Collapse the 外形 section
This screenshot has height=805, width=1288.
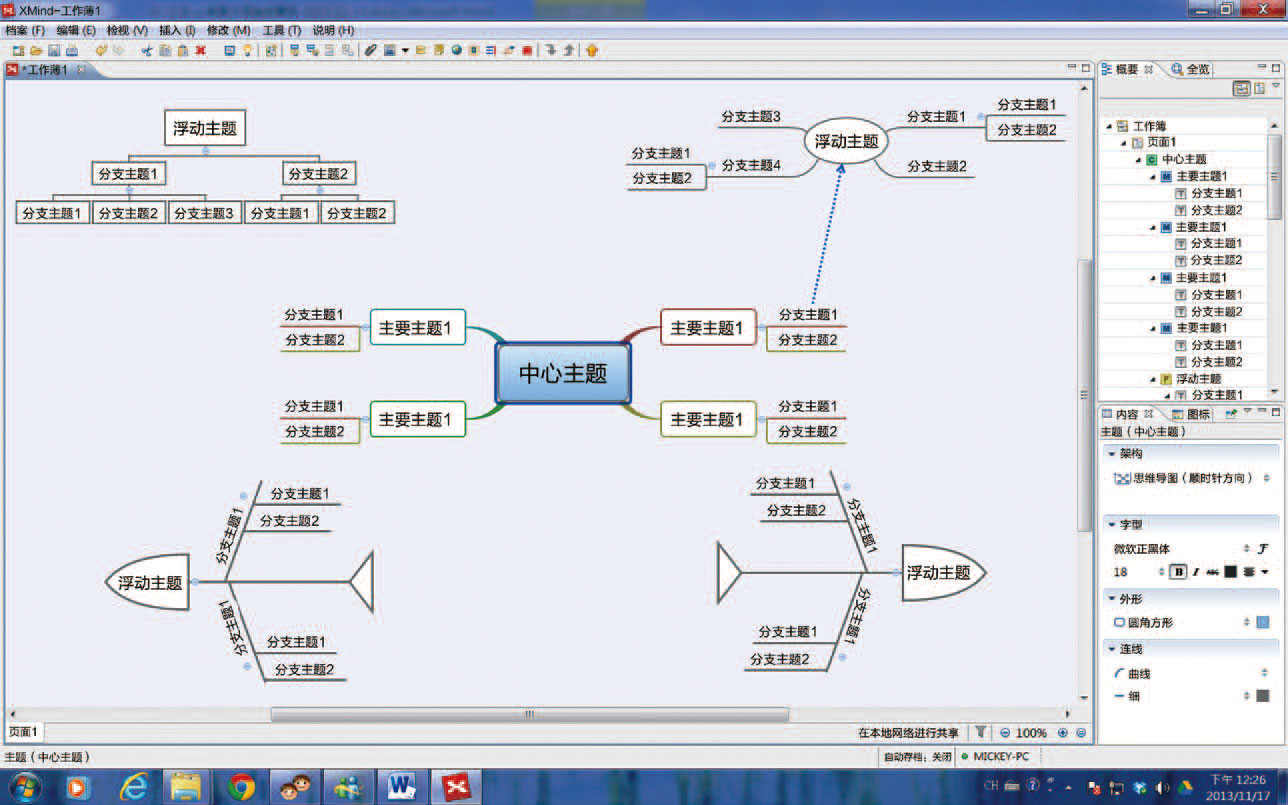pyautogui.click(x=1111, y=598)
